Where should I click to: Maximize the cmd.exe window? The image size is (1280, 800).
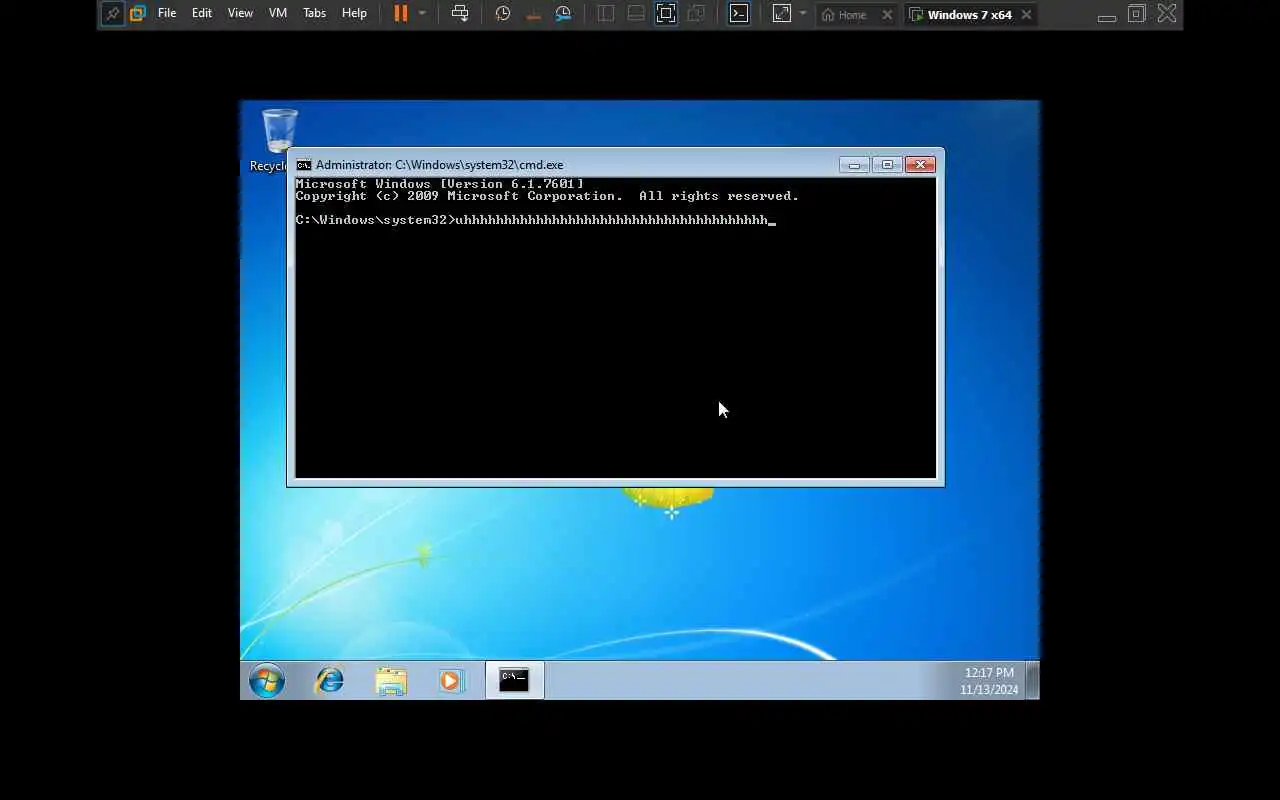point(887,165)
